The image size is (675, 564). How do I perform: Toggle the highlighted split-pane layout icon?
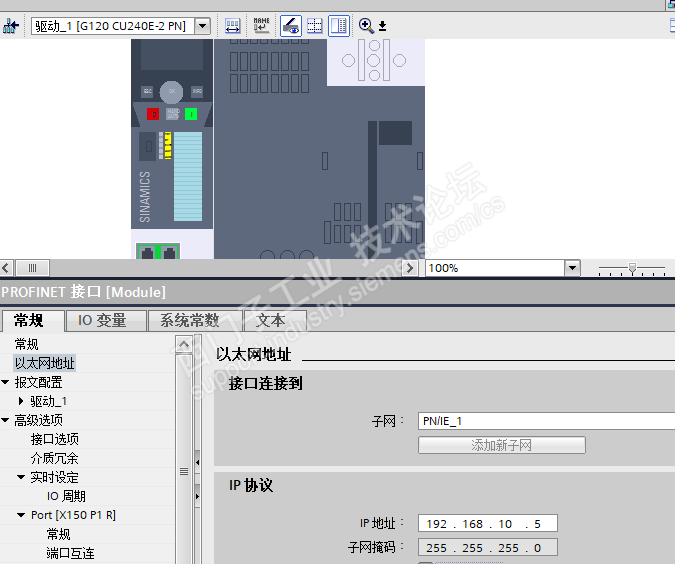pos(339,26)
